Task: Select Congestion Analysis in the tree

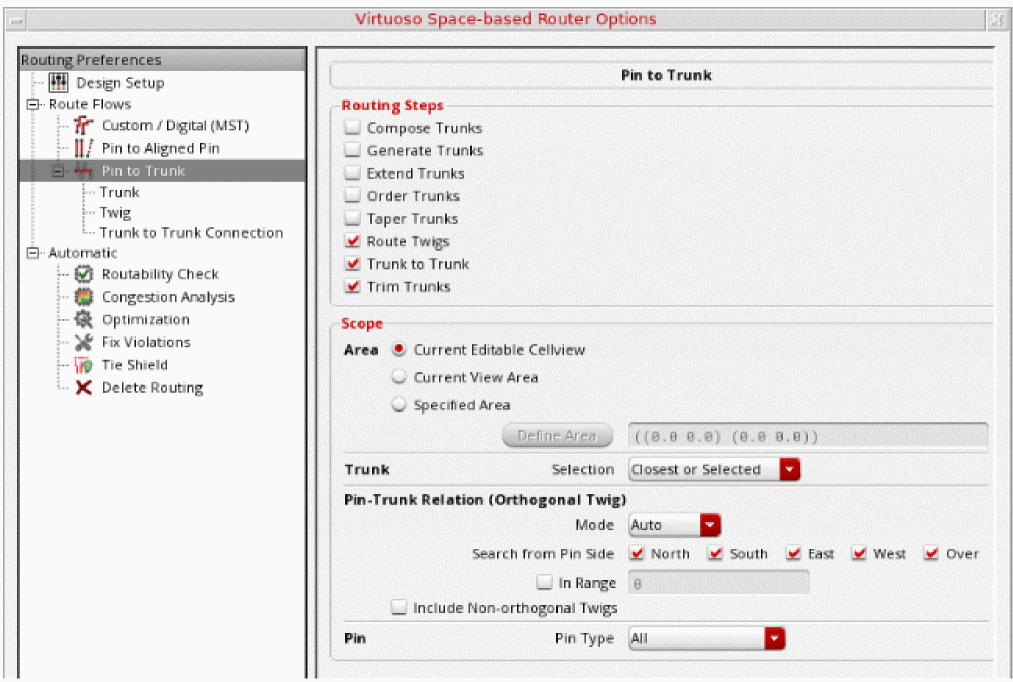Action: (x=168, y=297)
